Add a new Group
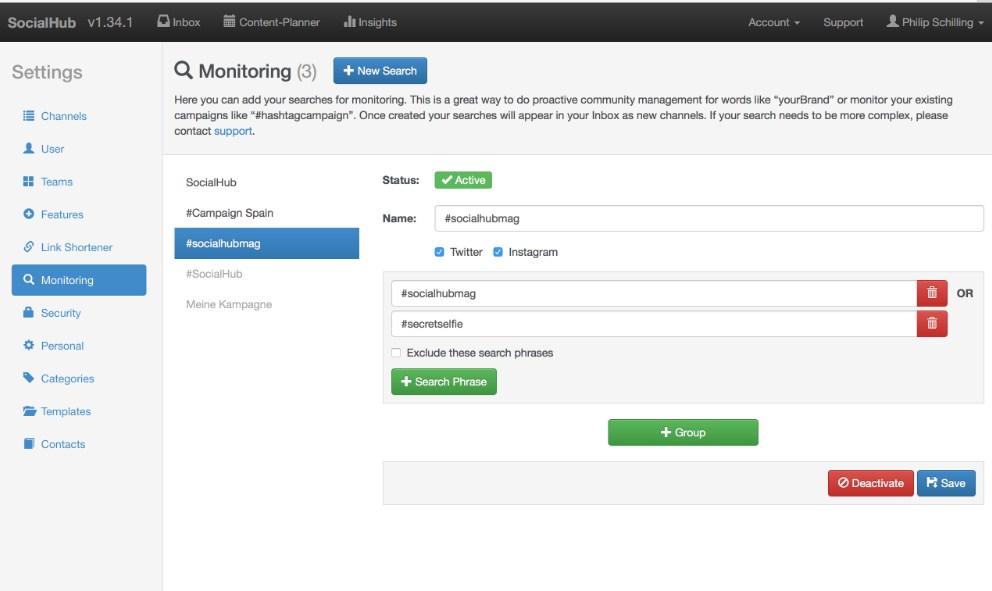This screenshot has width=992, height=591. [x=683, y=432]
